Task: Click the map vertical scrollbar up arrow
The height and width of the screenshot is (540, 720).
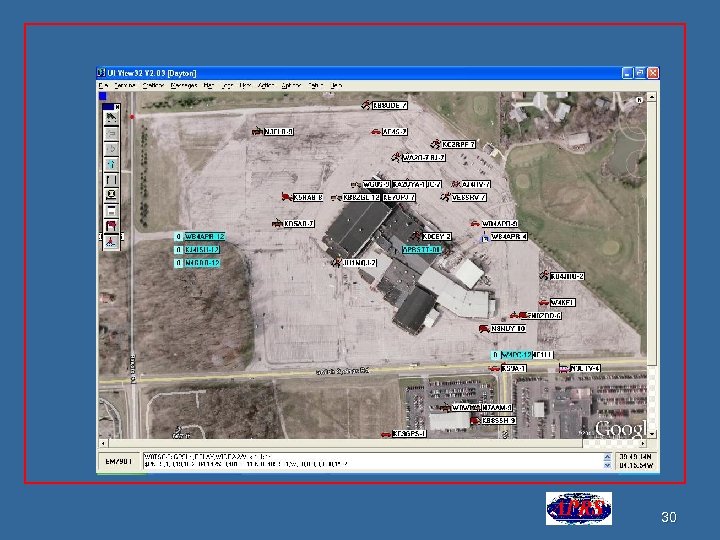Action: click(652, 97)
